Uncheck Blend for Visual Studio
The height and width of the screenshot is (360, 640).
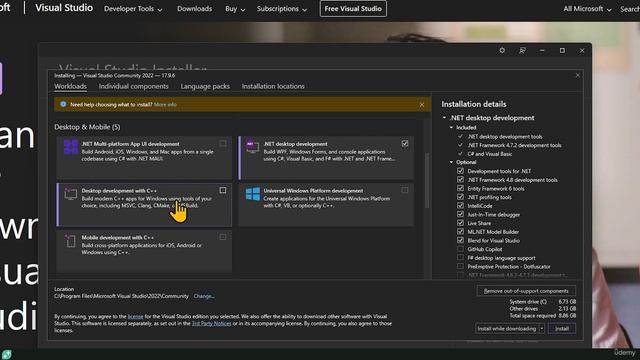pyautogui.click(x=460, y=240)
